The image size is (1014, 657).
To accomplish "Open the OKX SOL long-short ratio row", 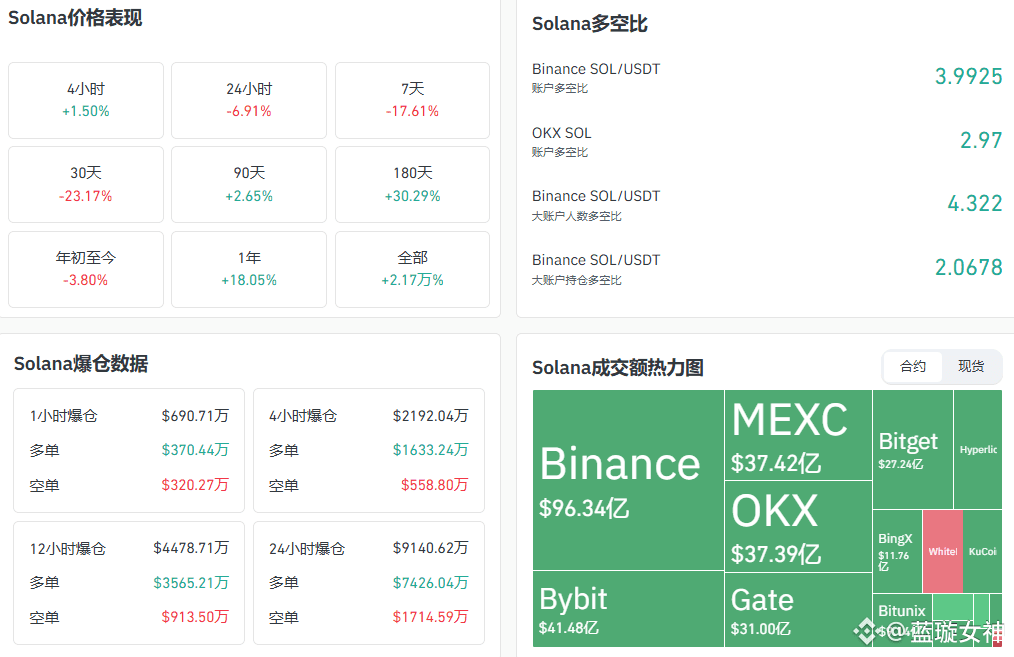I will (x=766, y=141).
